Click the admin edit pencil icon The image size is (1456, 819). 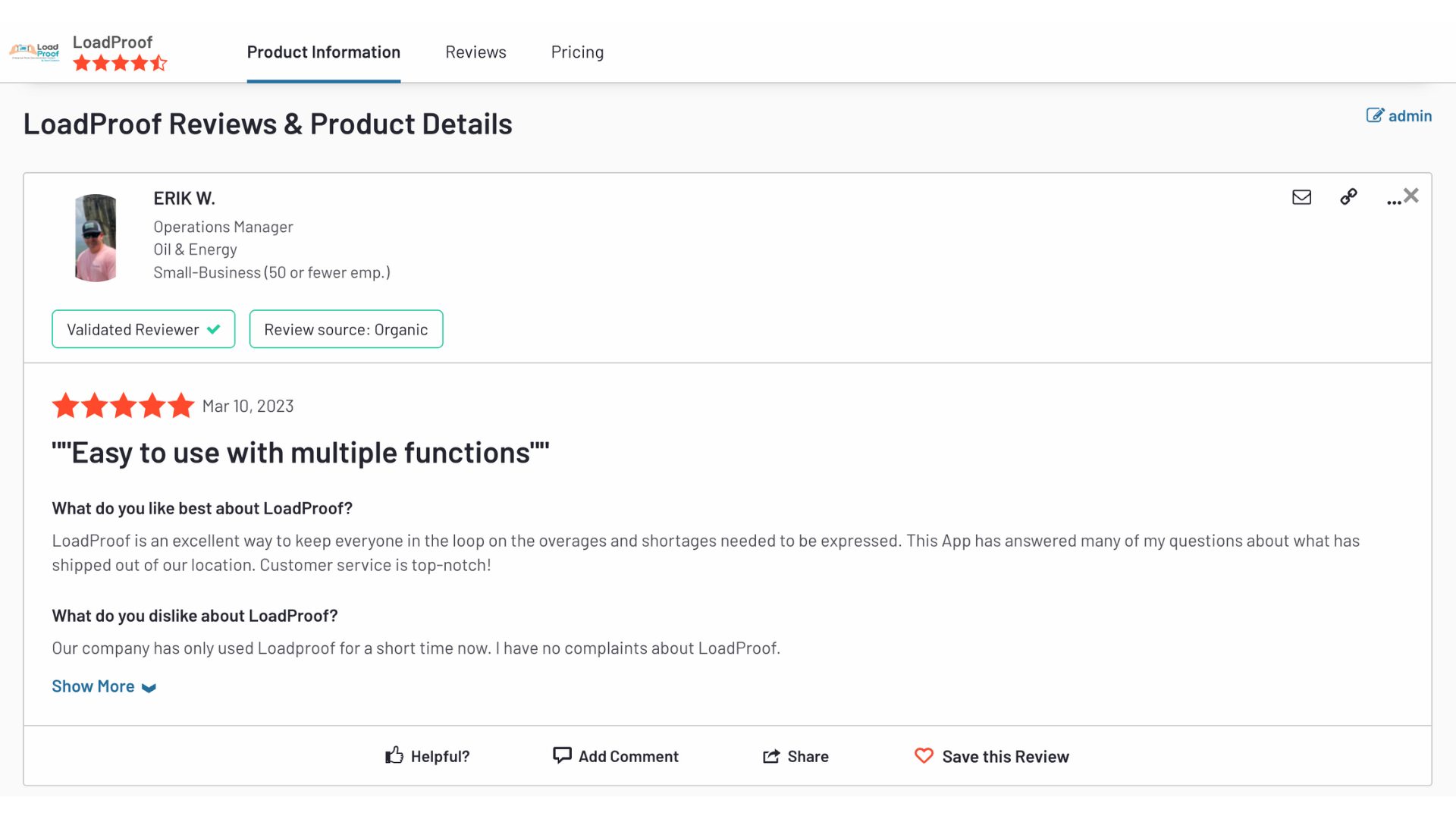tap(1375, 115)
